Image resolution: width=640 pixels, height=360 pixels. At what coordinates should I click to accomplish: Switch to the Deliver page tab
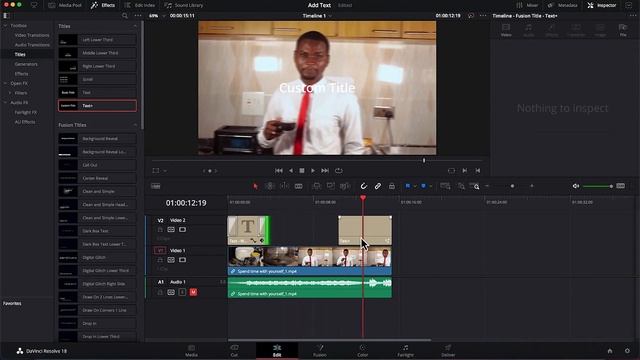click(448, 351)
